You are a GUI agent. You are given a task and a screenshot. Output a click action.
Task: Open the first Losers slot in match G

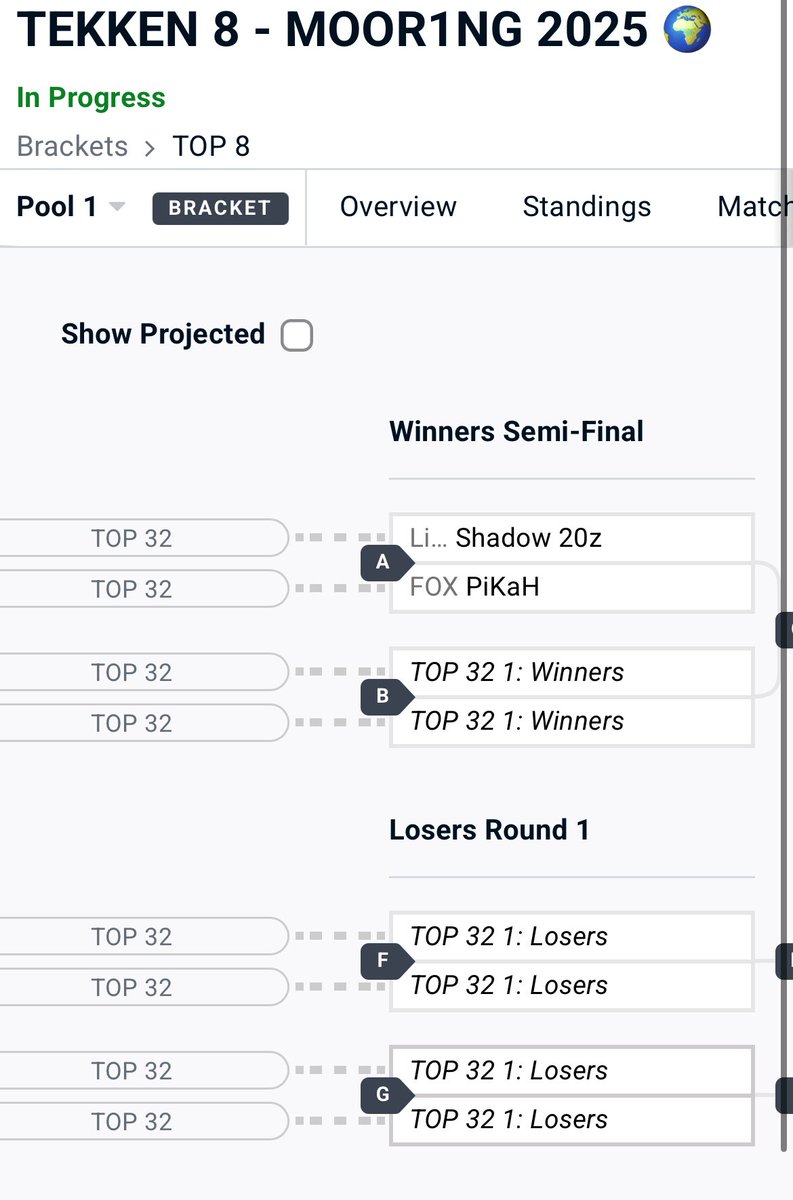(571, 1071)
